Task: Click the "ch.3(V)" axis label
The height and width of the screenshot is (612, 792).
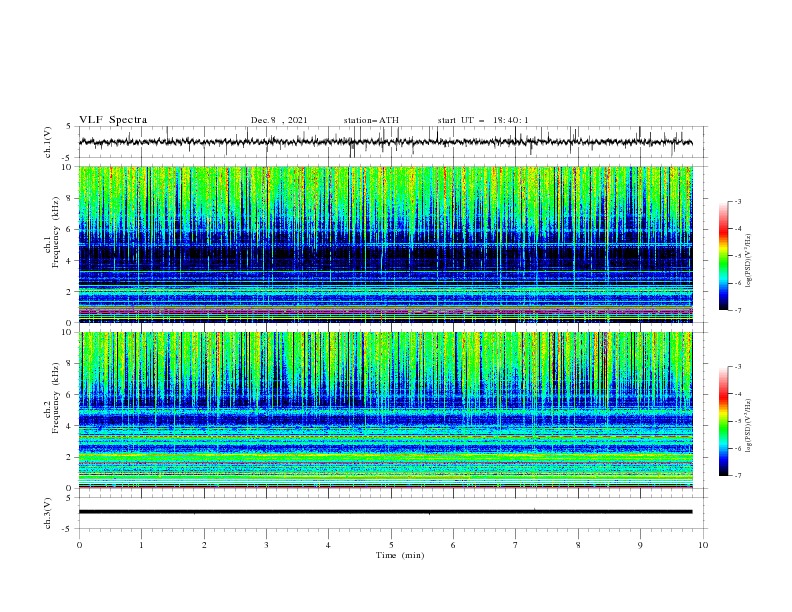Action: pyautogui.click(x=48, y=513)
